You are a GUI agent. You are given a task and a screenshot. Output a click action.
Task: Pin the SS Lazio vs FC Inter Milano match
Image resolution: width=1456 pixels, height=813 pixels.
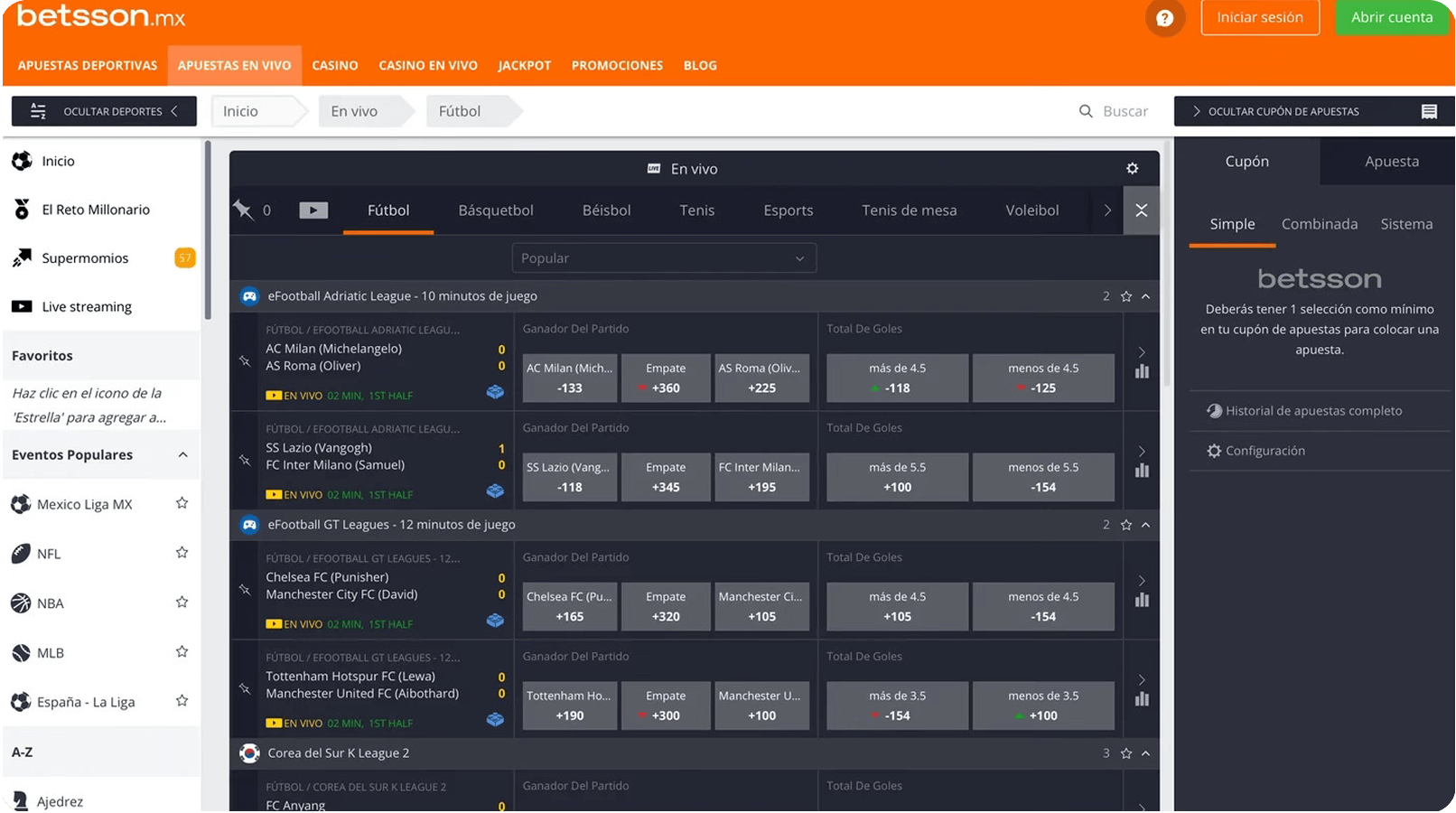(245, 460)
